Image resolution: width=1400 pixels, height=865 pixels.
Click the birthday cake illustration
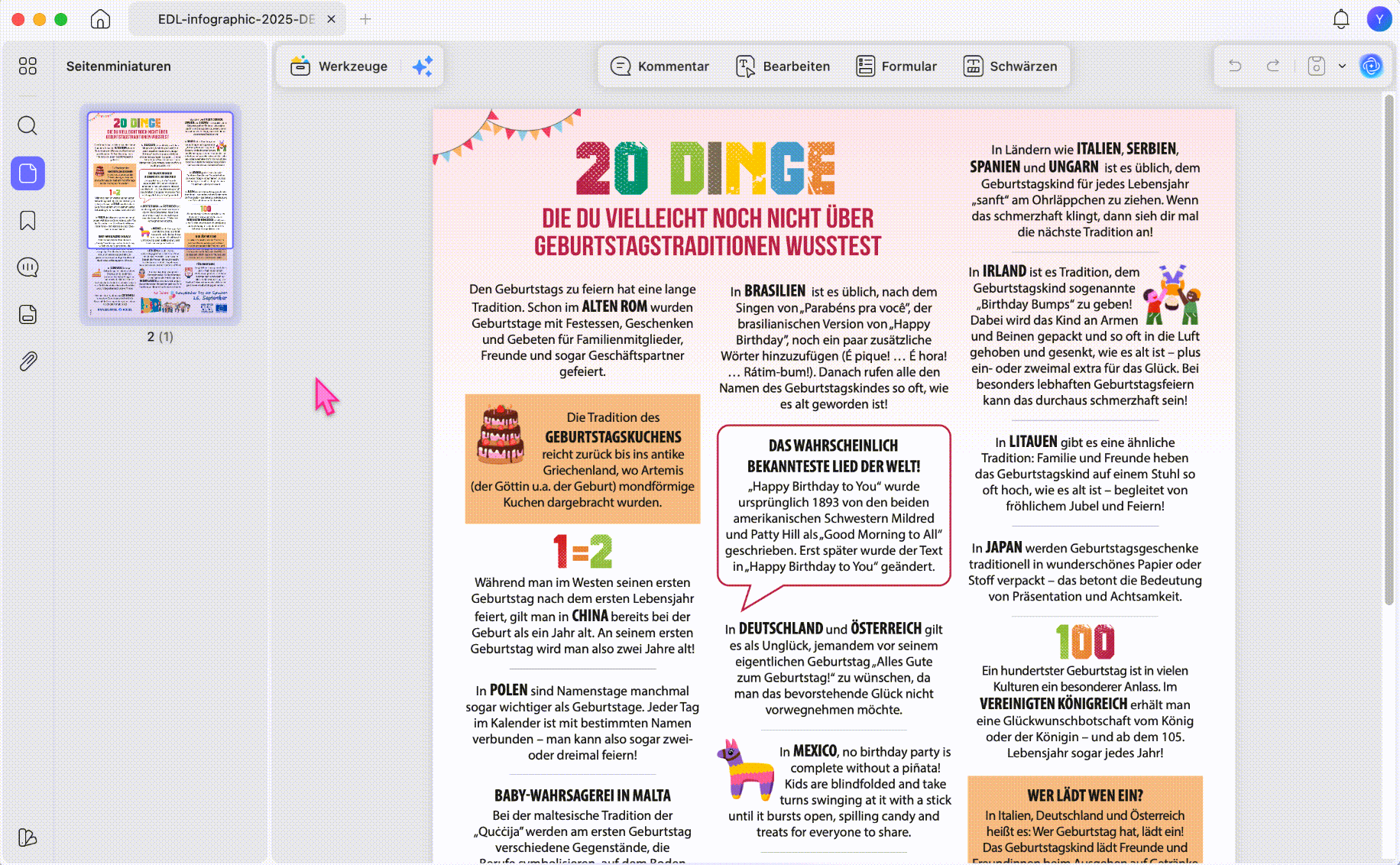(501, 434)
